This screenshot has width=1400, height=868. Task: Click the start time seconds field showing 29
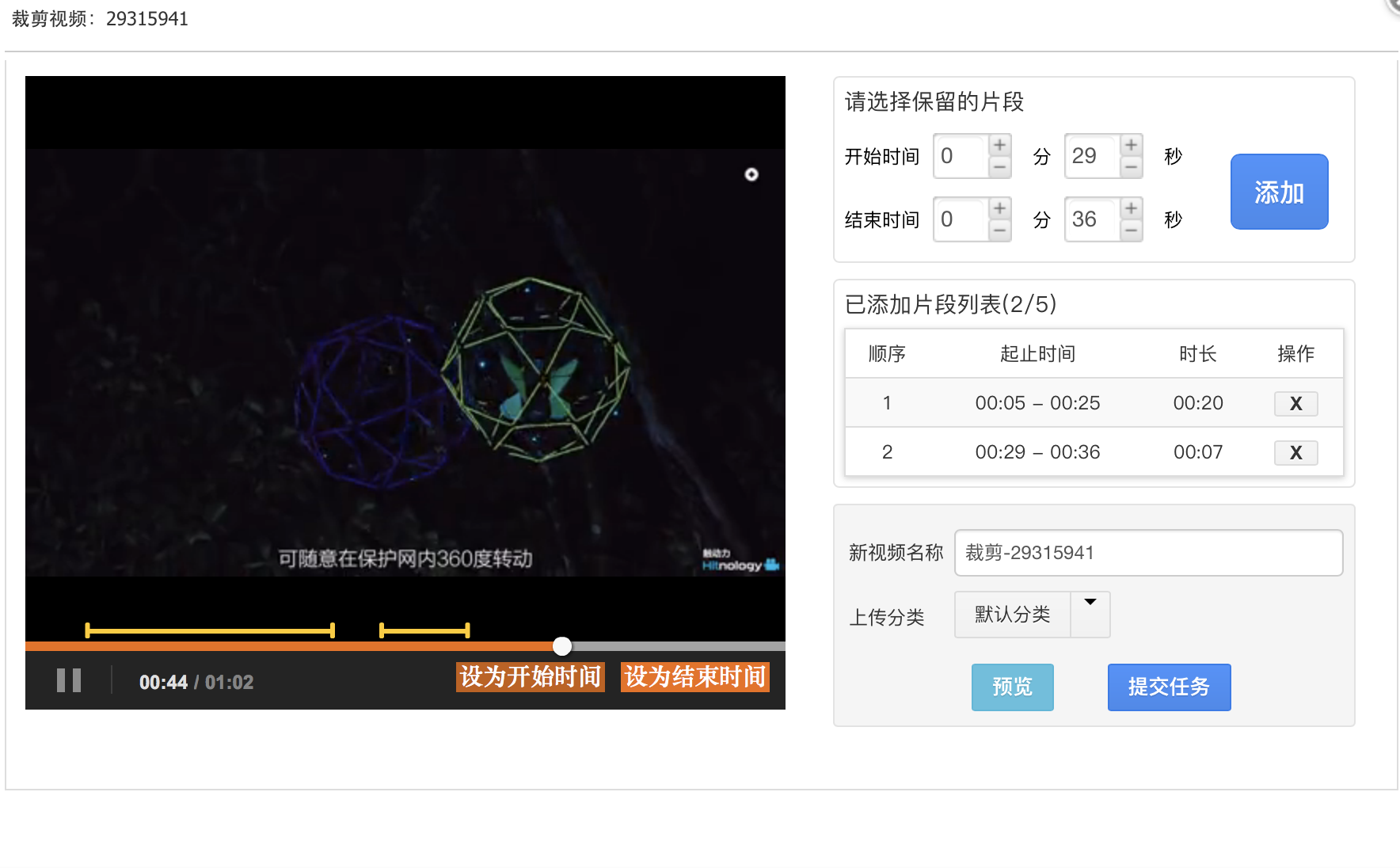pyautogui.click(x=1093, y=156)
